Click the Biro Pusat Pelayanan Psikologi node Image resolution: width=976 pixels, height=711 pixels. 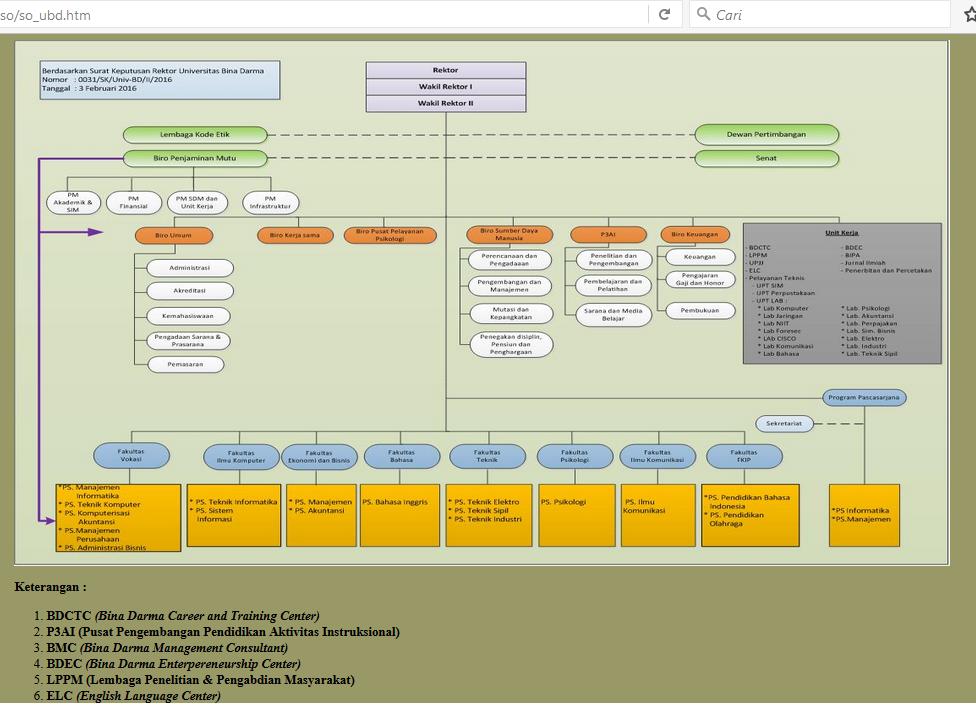[390, 235]
